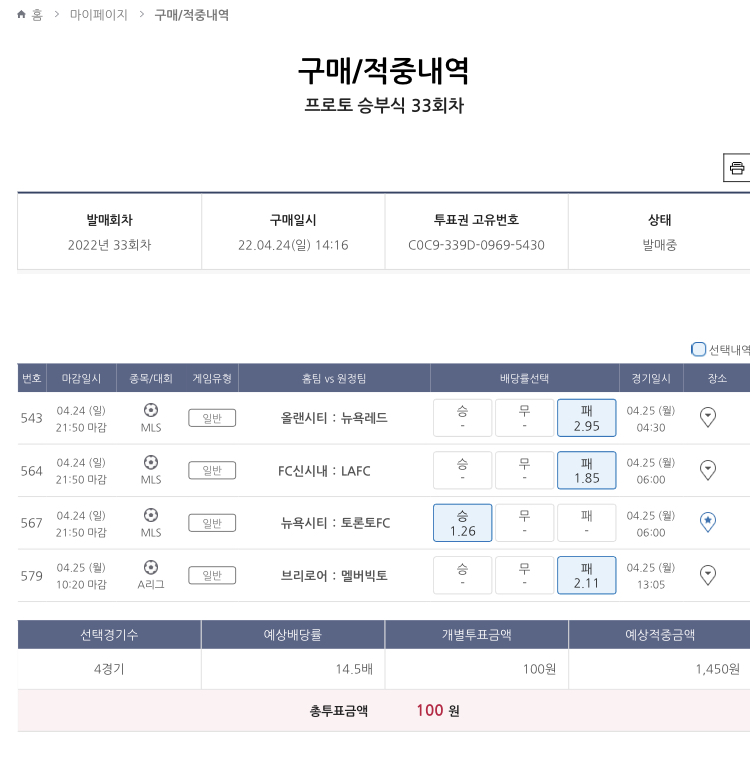The image size is (750, 760).
Task: Select 무 option for match 579
Action: (x=525, y=575)
